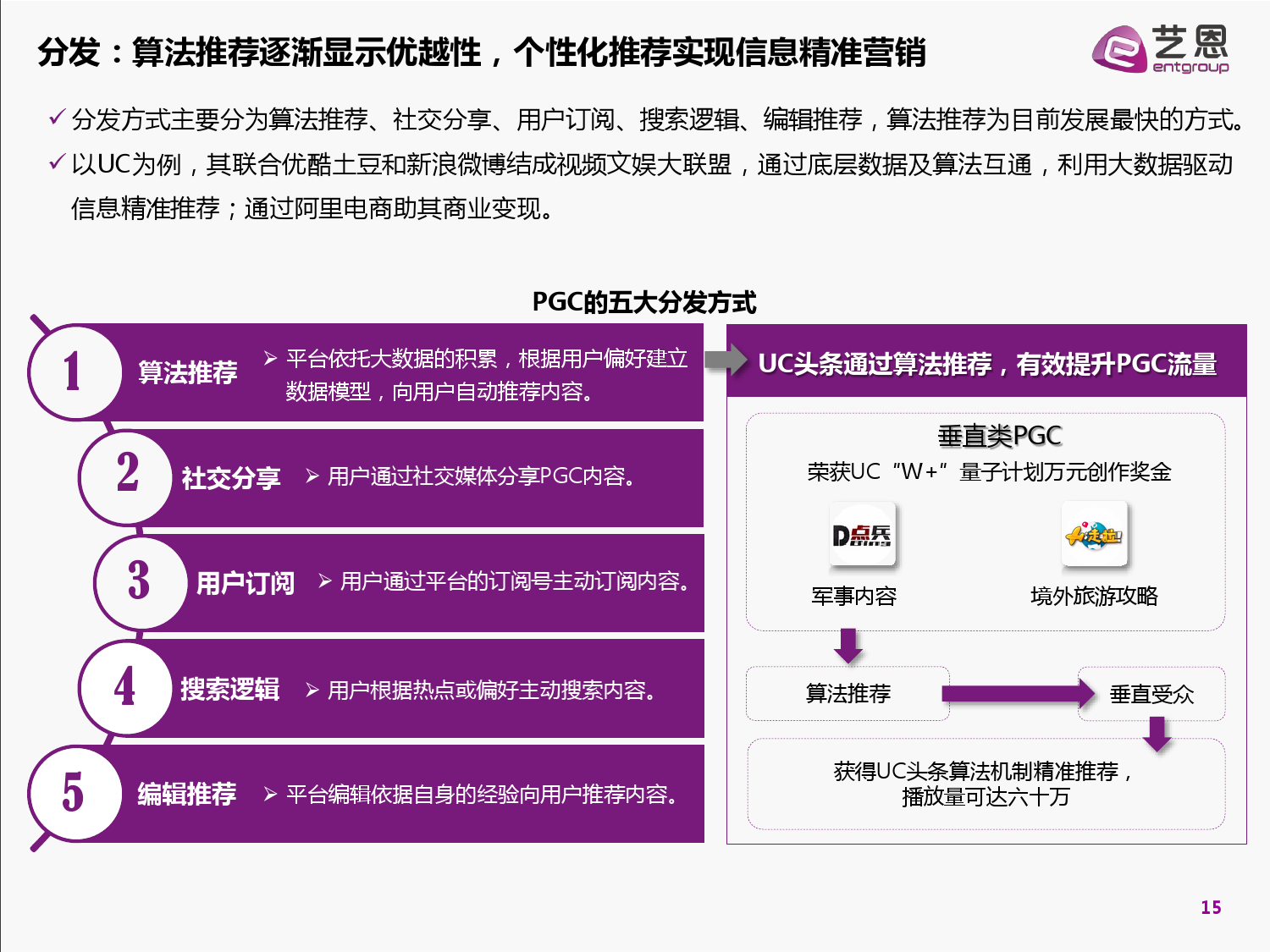Click the 荣获UC“W+”量子计划 line
The width and height of the screenshot is (1270, 952).
tap(989, 471)
